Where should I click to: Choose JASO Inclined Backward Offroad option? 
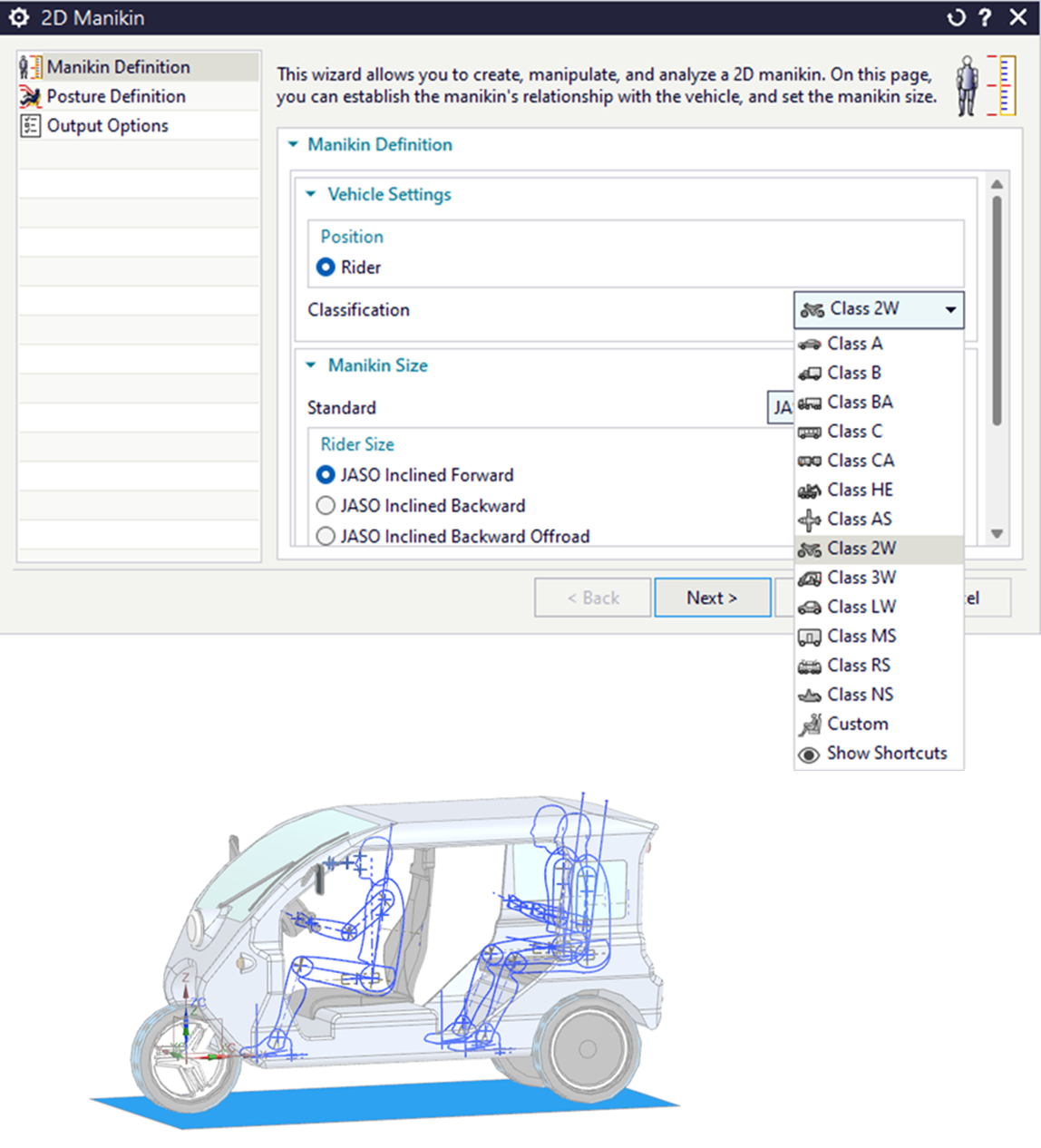[326, 537]
